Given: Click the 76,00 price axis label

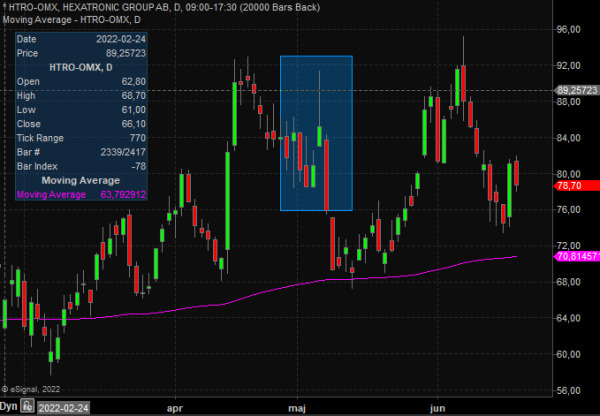Looking at the screenshot, I should click(x=568, y=210).
